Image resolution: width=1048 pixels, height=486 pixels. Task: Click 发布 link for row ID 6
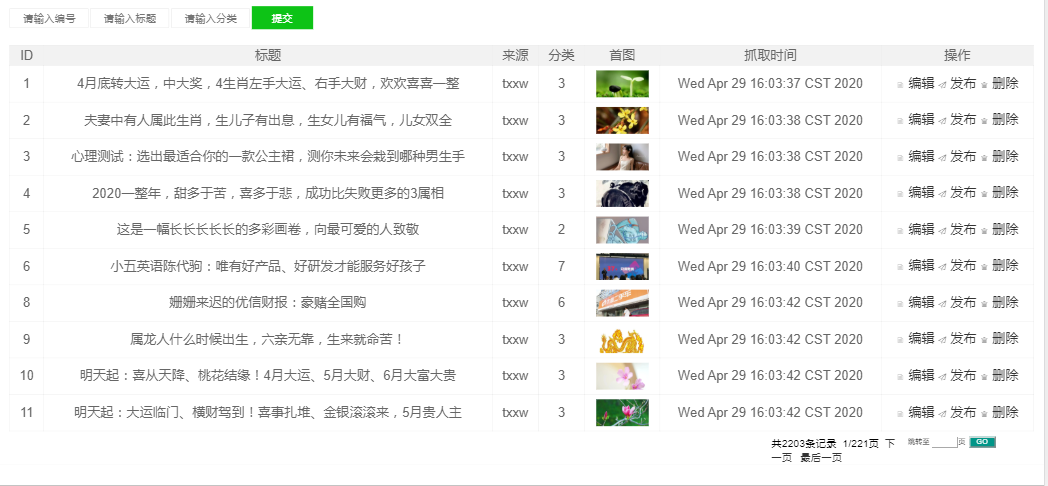tap(963, 265)
